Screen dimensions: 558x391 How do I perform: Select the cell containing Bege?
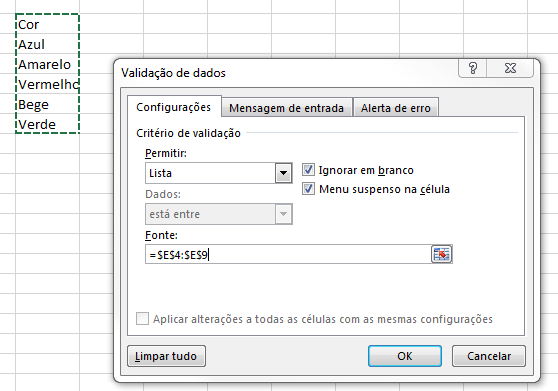point(47,104)
